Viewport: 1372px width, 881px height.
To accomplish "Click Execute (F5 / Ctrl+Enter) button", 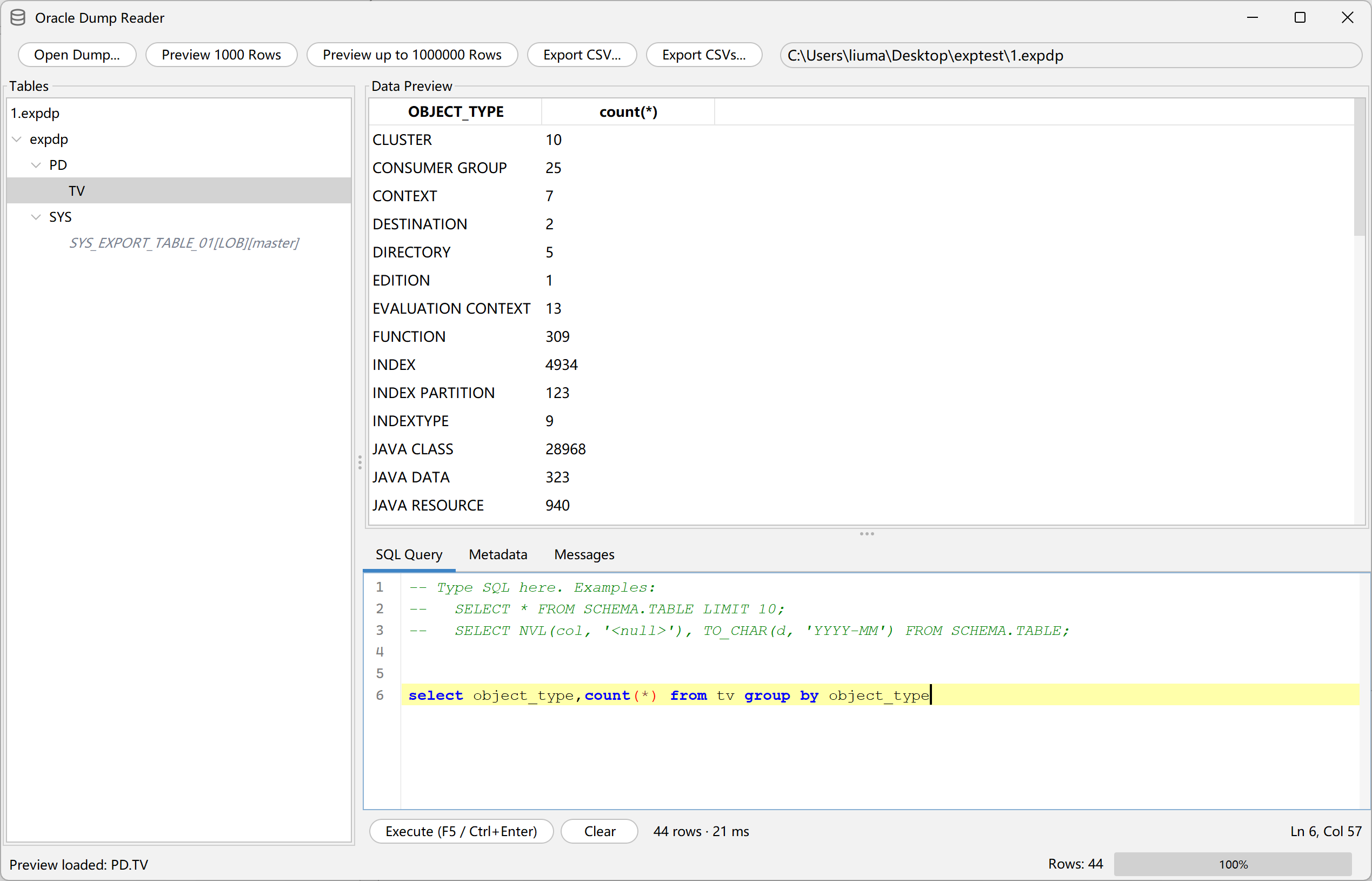I will (x=461, y=831).
